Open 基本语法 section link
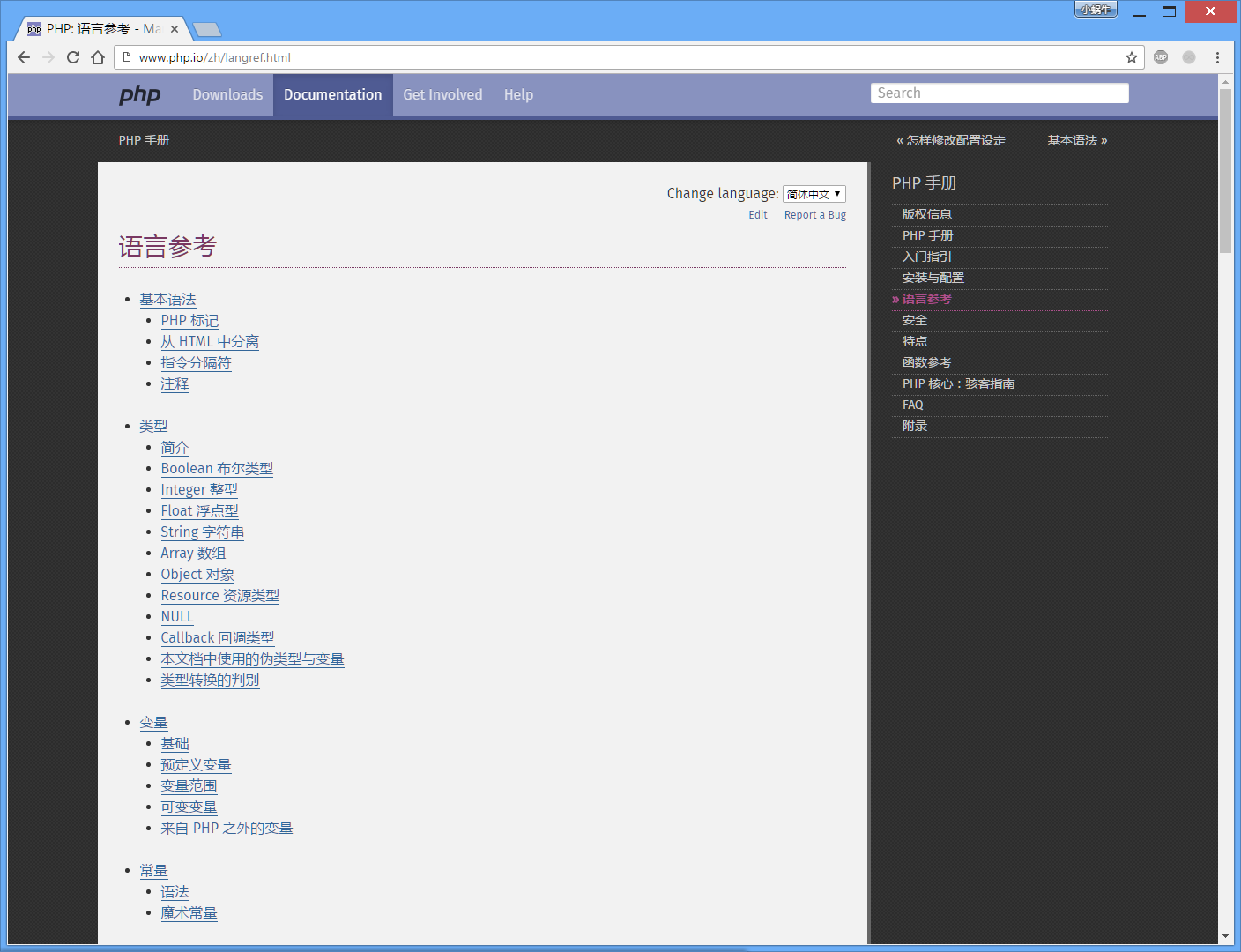The width and height of the screenshot is (1241, 952). click(167, 300)
